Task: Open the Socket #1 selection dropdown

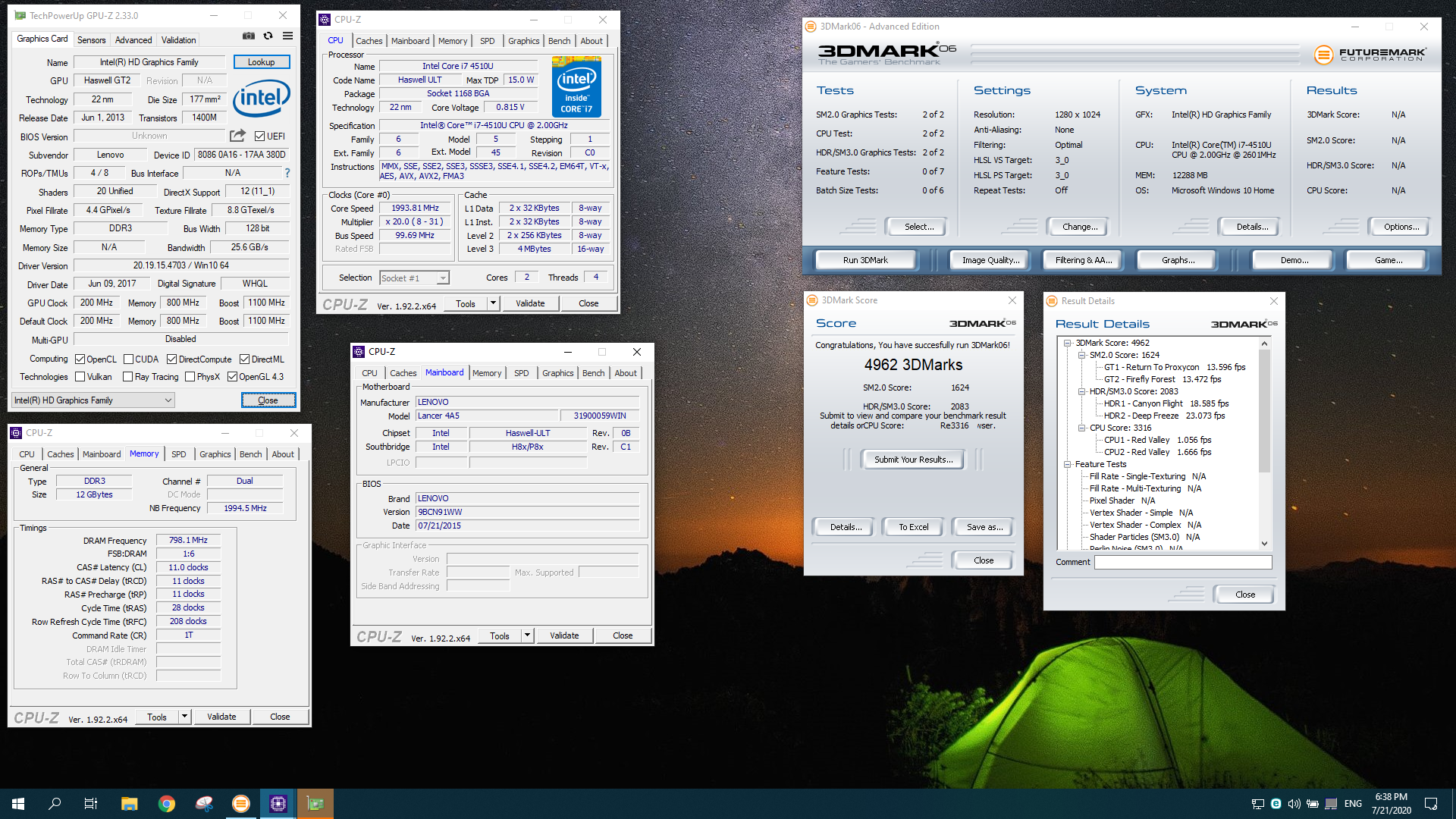Action: pos(414,278)
